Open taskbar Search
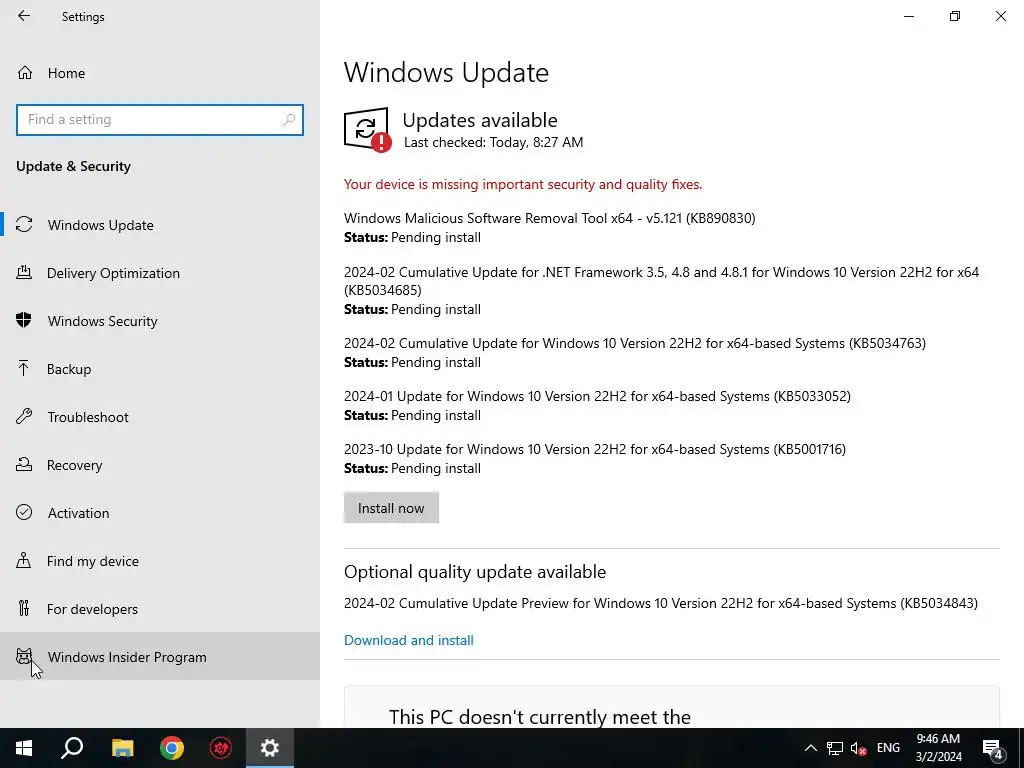 pyautogui.click(x=72, y=748)
